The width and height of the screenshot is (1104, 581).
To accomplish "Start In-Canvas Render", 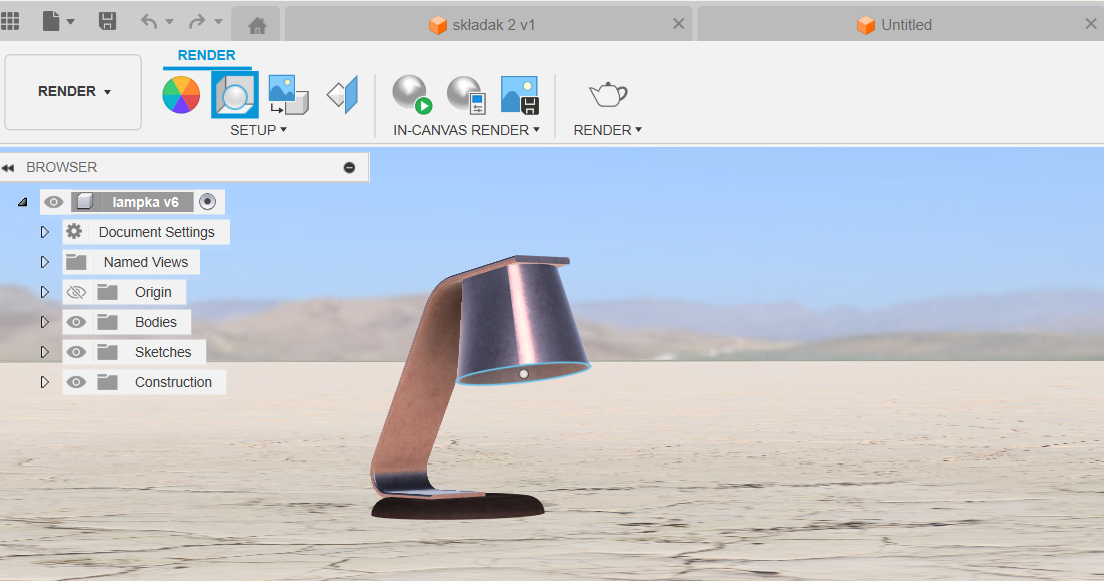I will [x=412, y=94].
